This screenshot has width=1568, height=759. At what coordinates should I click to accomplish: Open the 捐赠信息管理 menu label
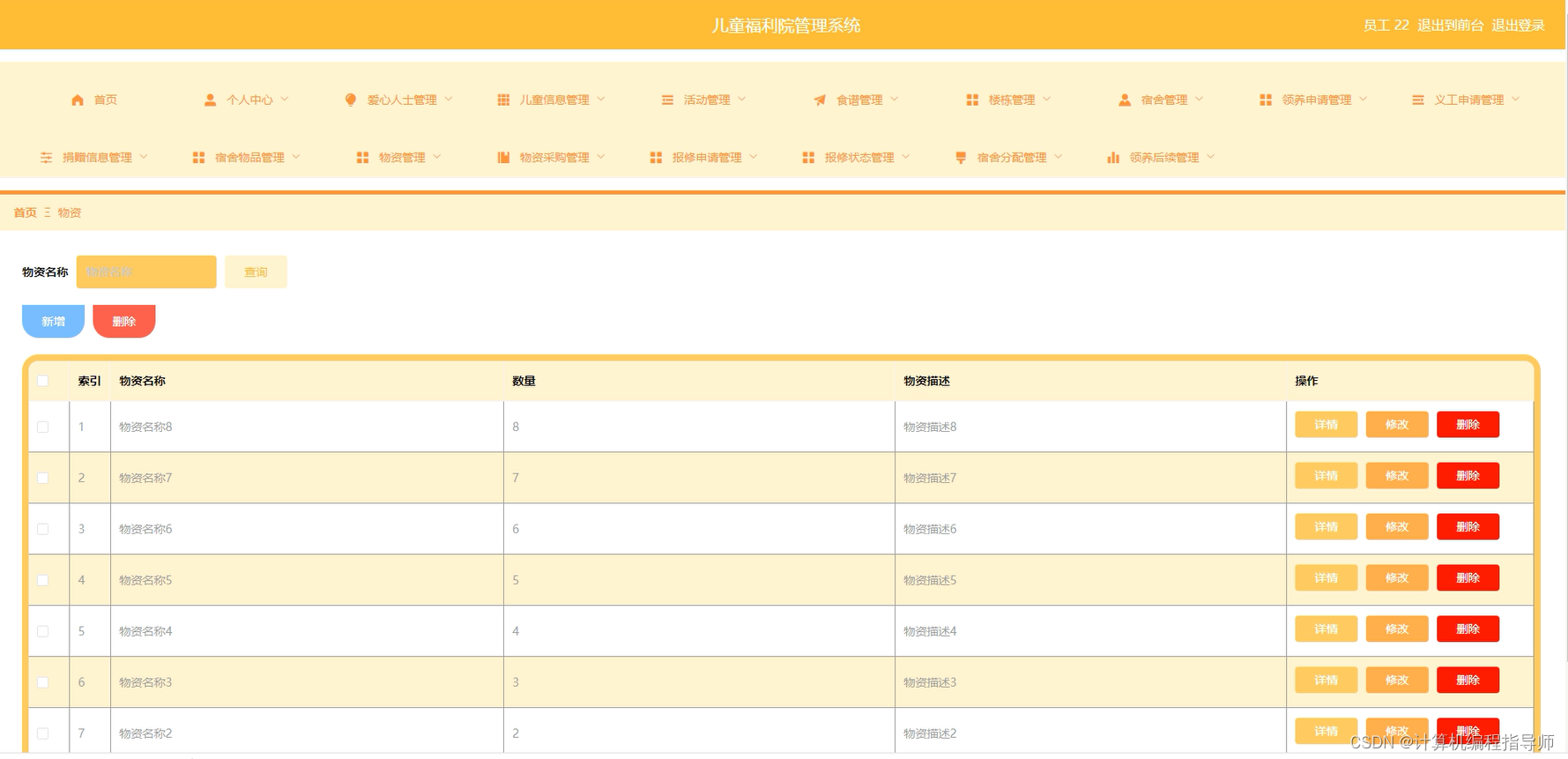click(97, 157)
